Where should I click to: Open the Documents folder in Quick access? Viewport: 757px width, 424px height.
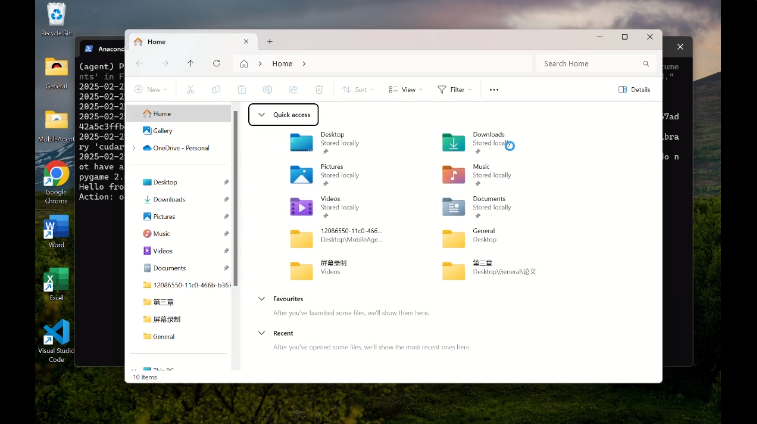[x=477, y=207]
